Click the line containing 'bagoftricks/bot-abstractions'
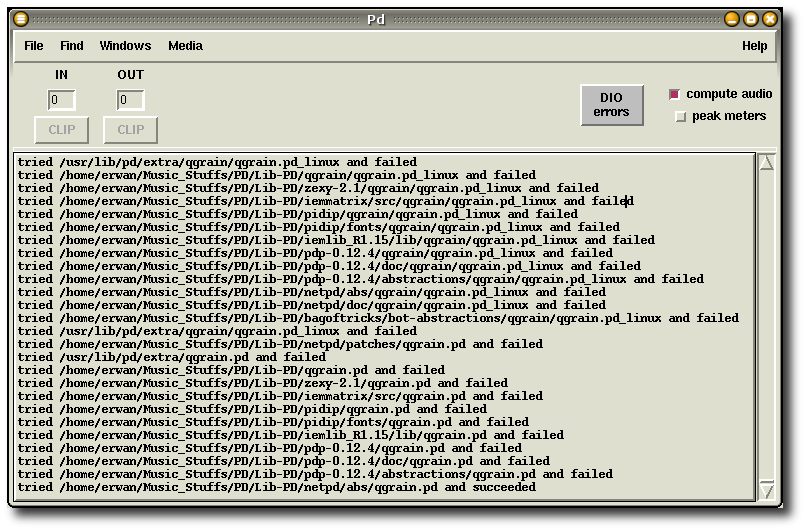Viewport: 806px width, 531px height. tap(378, 318)
